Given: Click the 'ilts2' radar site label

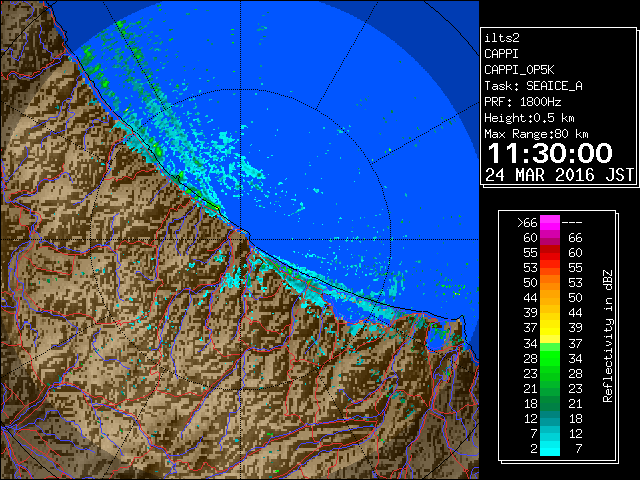Looking at the screenshot, I should 502,38.
